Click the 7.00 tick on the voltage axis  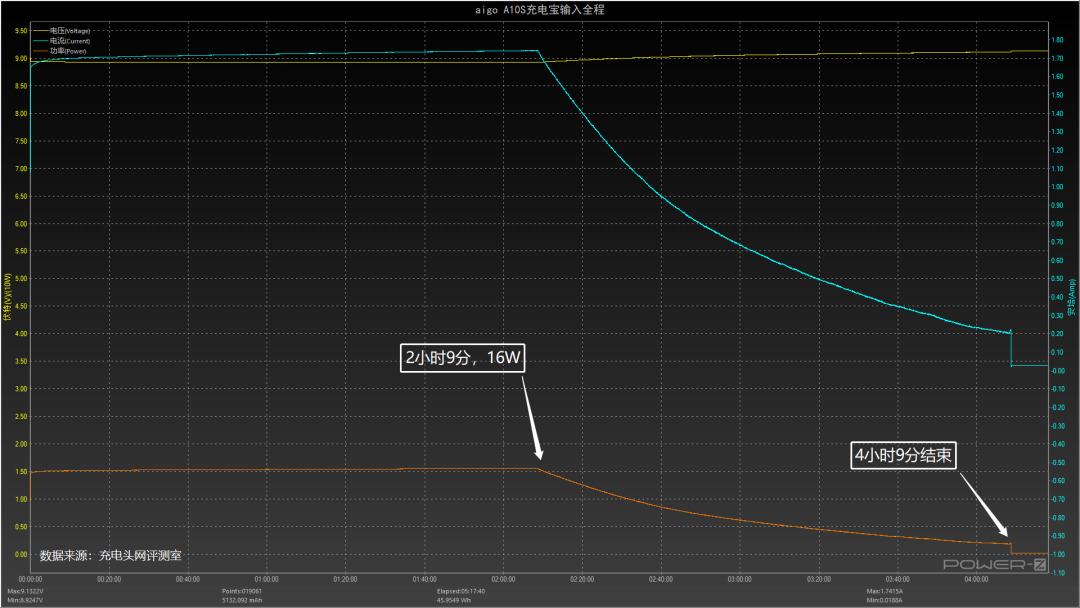click(21, 169)
